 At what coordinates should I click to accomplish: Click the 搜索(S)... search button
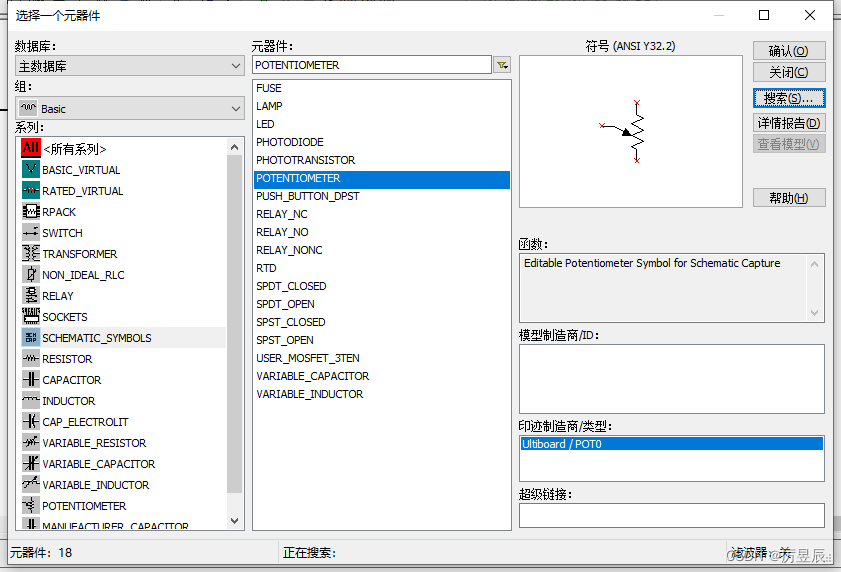[x=789, y=98]
